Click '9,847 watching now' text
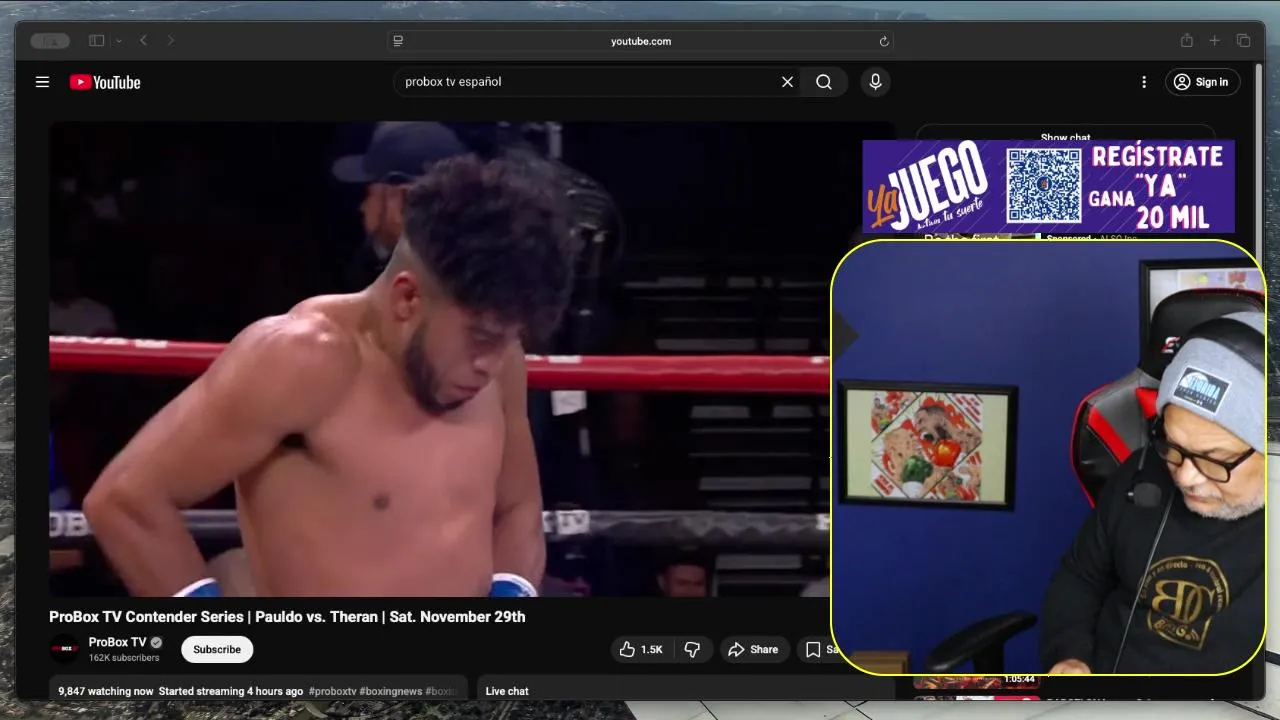 [x=106, y=691]
